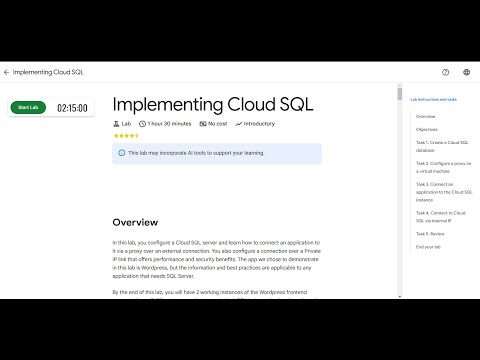
Task: Click the Introductory level chart icon
Action: (x=239, y=124)
